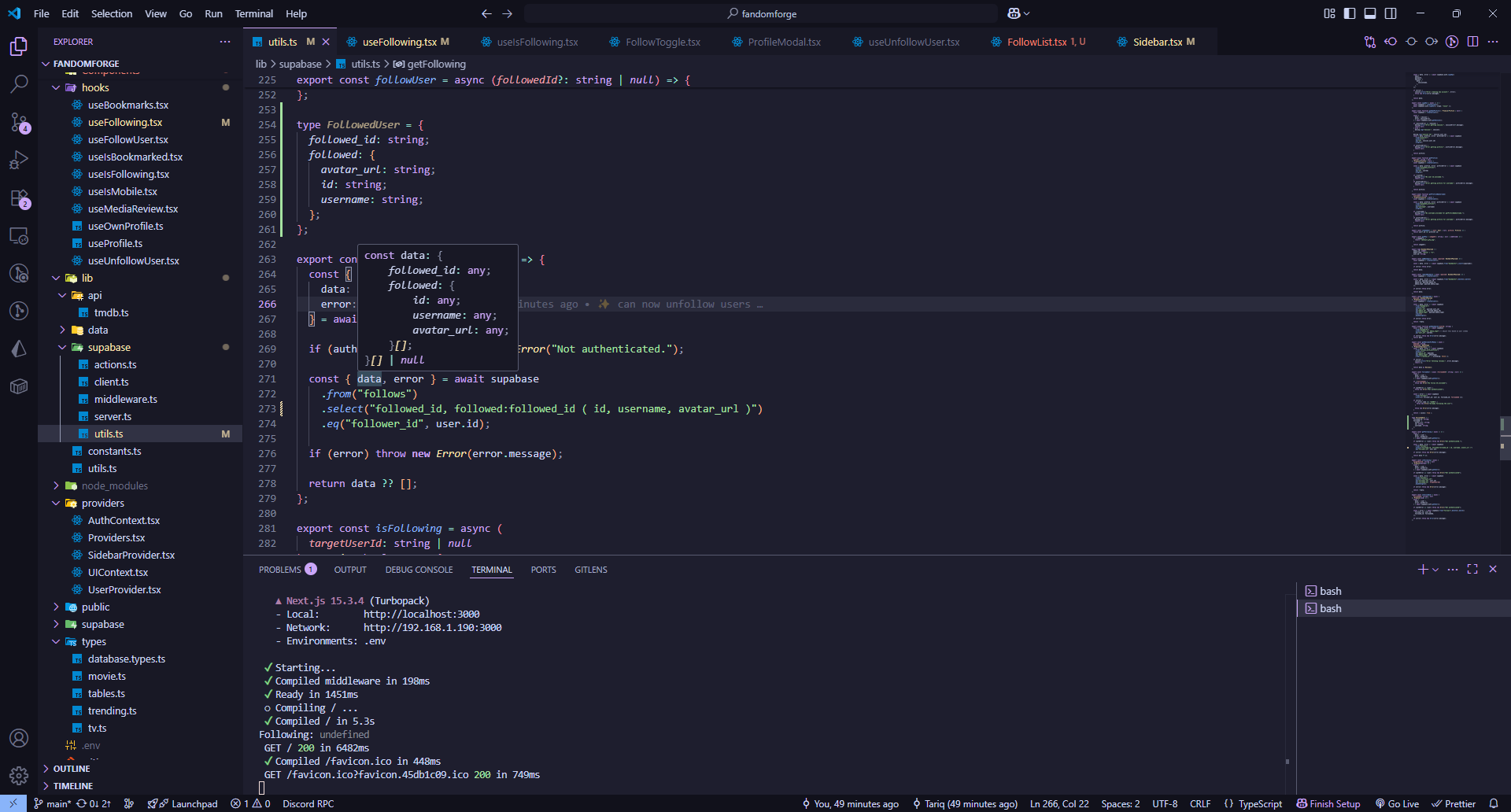Click the Prettier status bar button

pyautogui.click(x=1454, y=803)
